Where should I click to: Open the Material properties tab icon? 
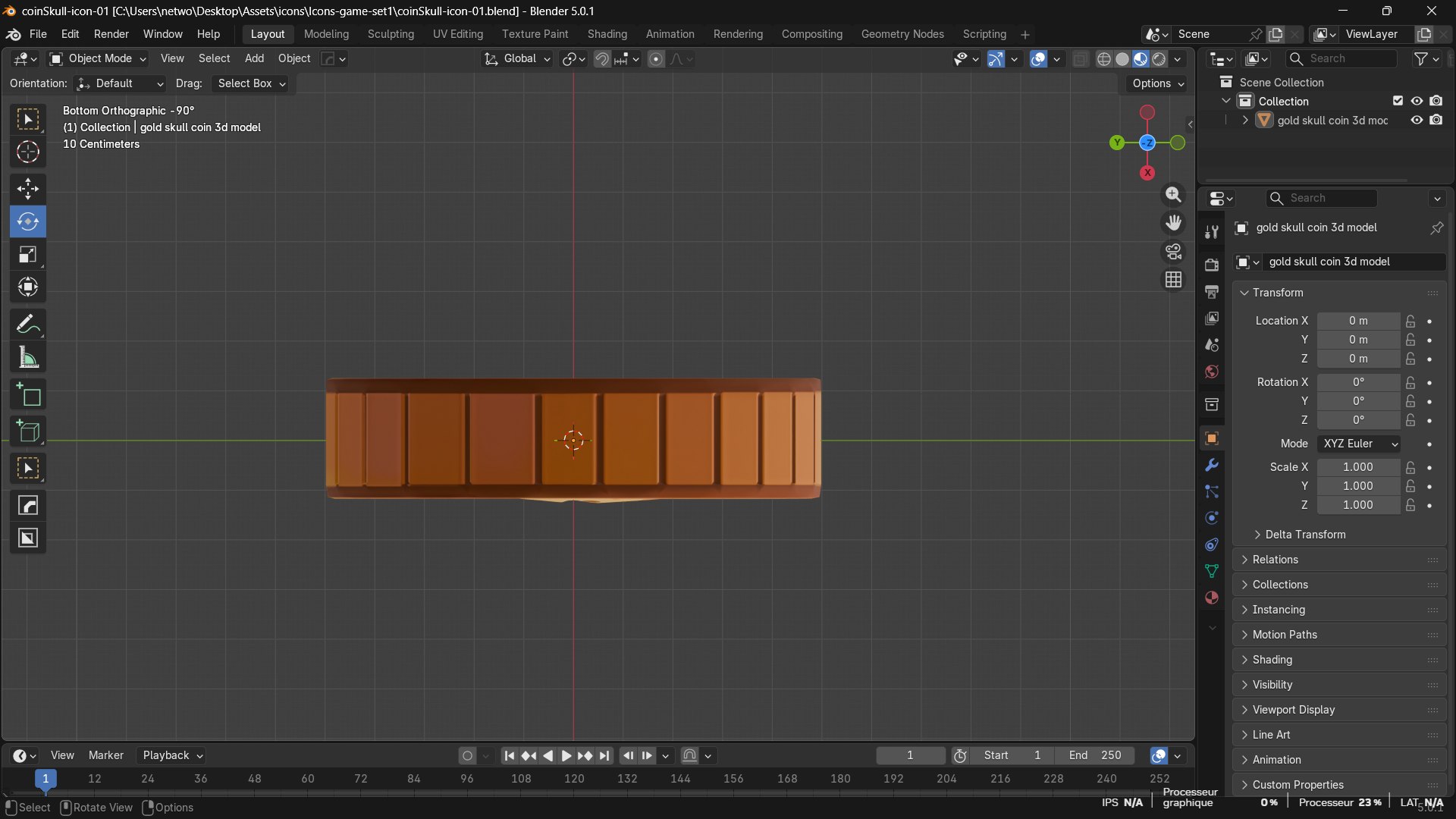click(1212, 598)
